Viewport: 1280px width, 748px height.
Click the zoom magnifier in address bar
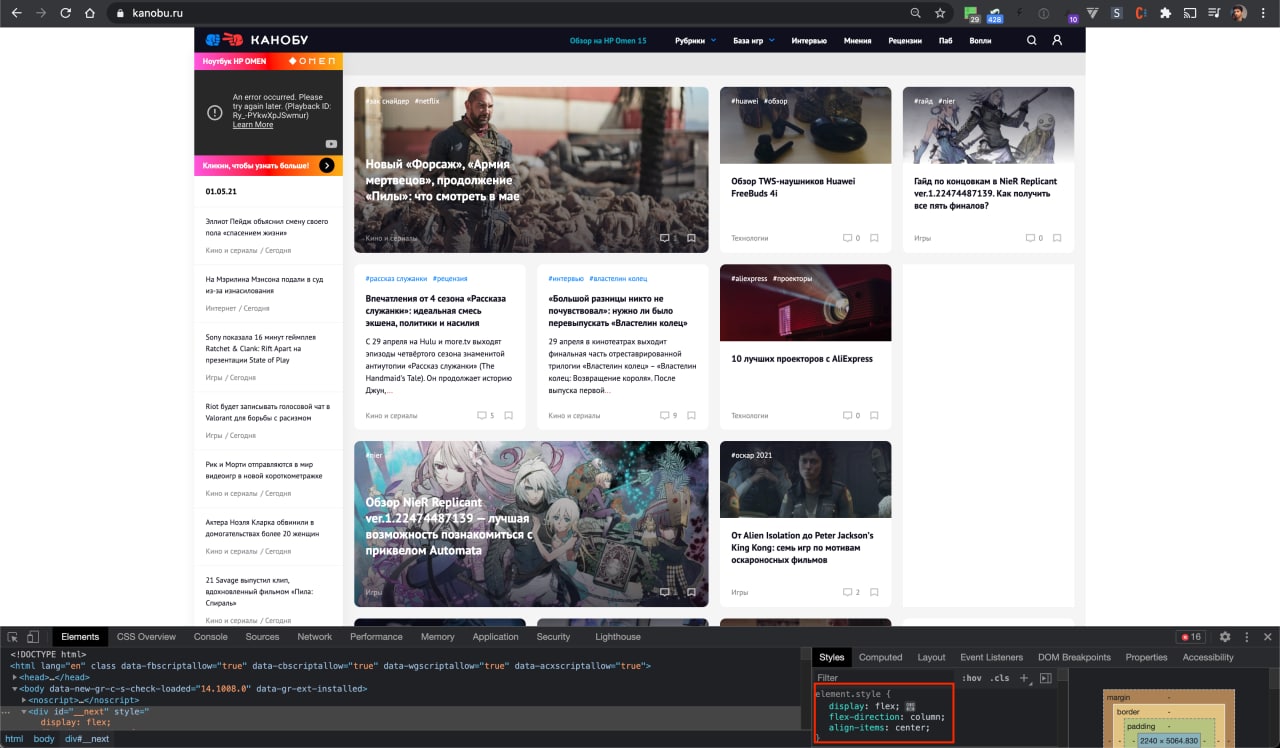pyautogui.click(x=915, y=14)
